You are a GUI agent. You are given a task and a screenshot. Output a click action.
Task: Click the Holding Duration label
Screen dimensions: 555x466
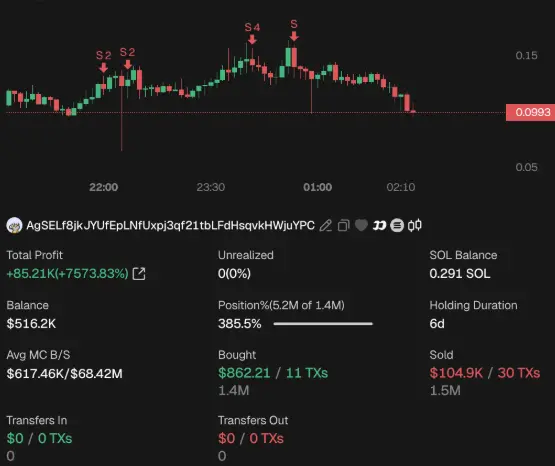pyautogui.click(x=473, y=305)
